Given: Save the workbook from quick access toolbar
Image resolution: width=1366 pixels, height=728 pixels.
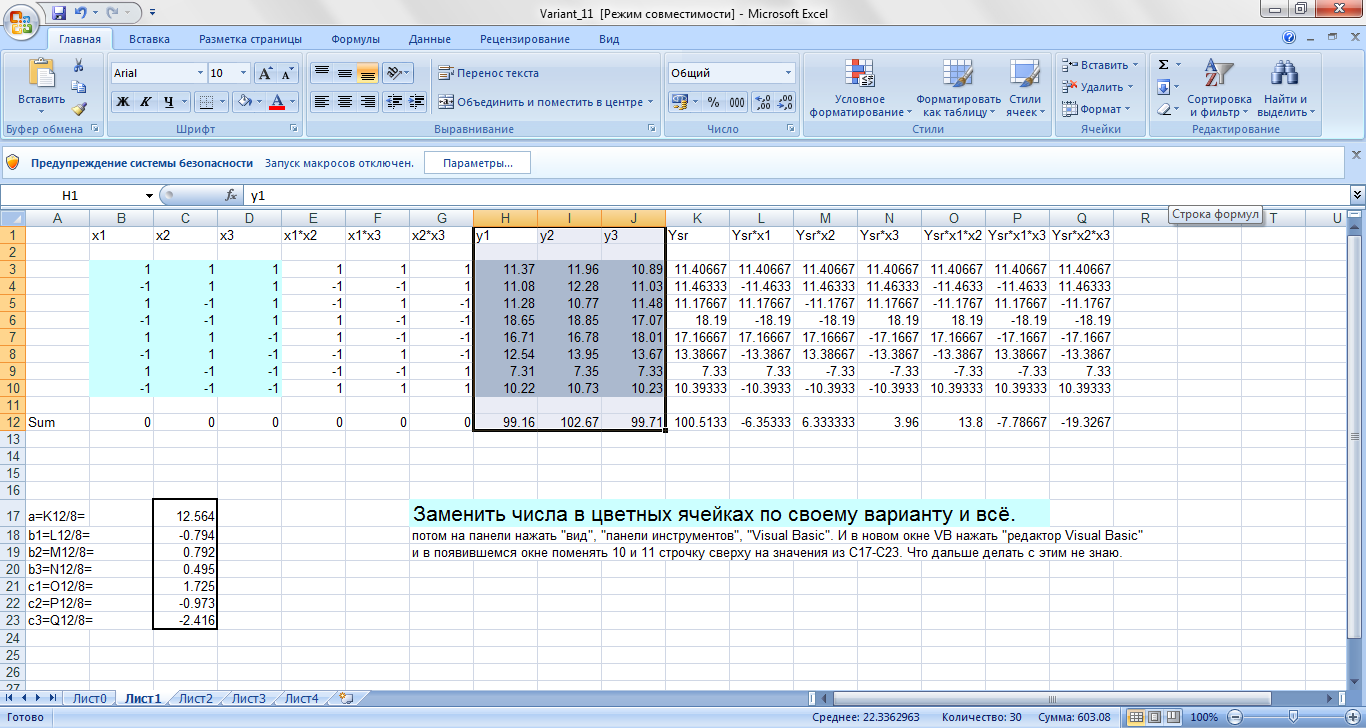Looking at the screenshot, I should [58, 13].
